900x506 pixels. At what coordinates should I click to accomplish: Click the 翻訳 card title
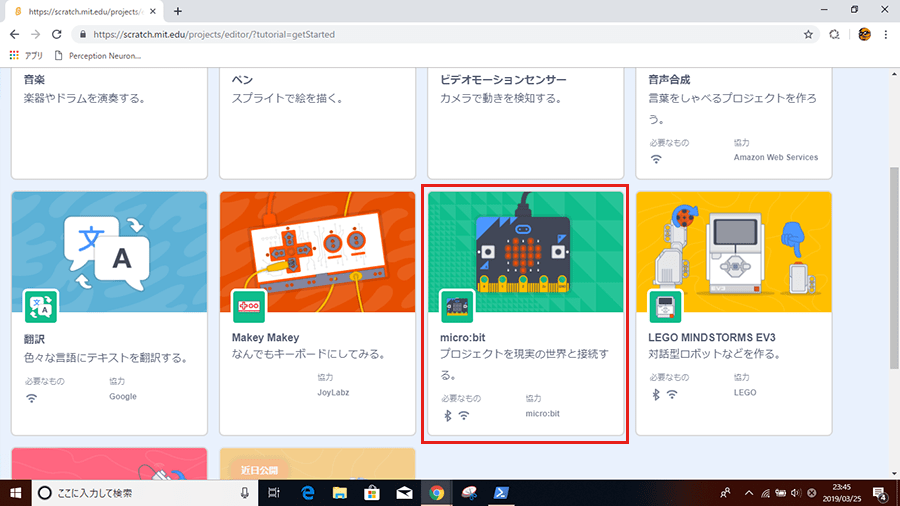[x=34, y=339]
